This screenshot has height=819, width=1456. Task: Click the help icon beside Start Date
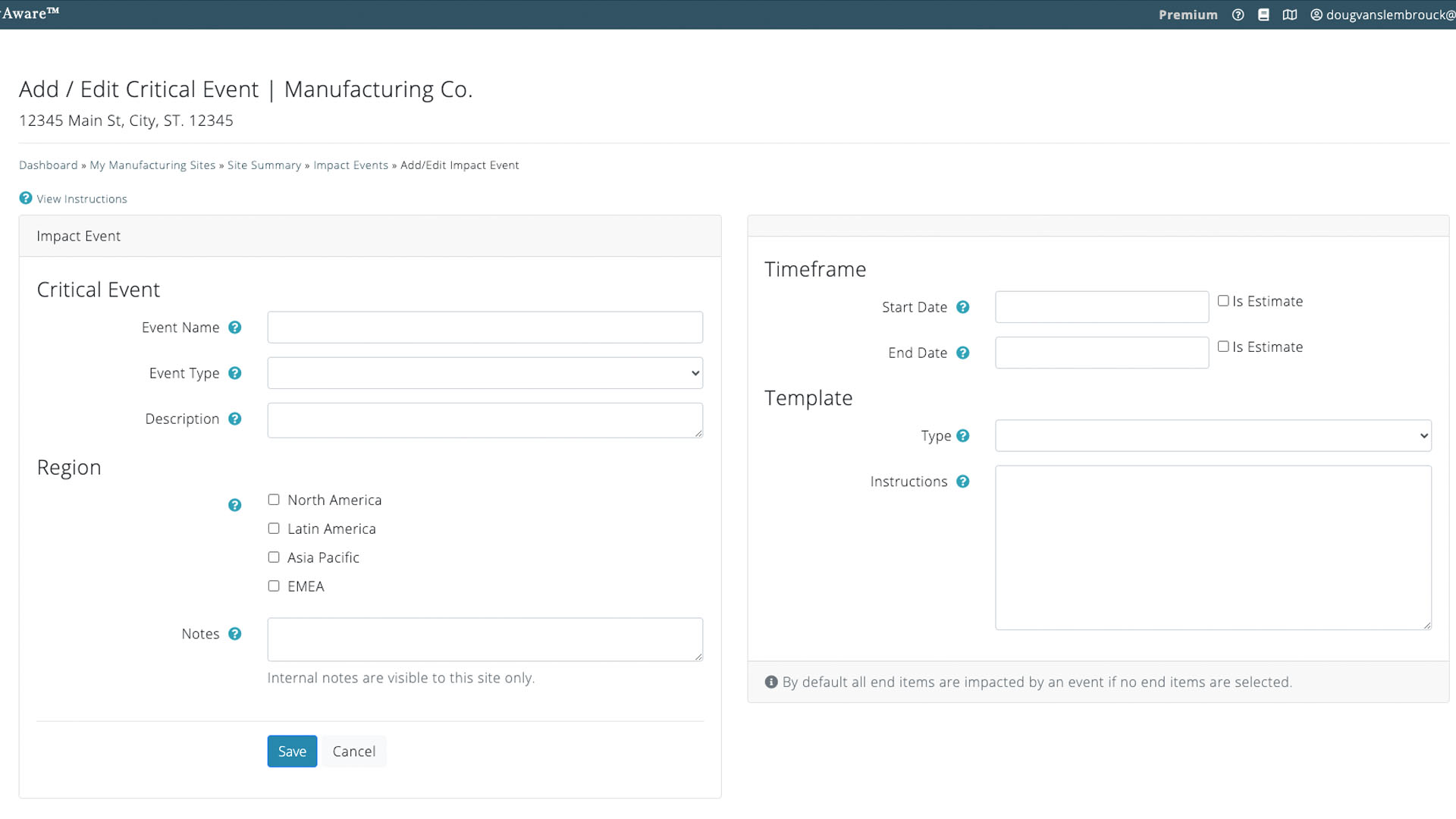tap(963, 307)
